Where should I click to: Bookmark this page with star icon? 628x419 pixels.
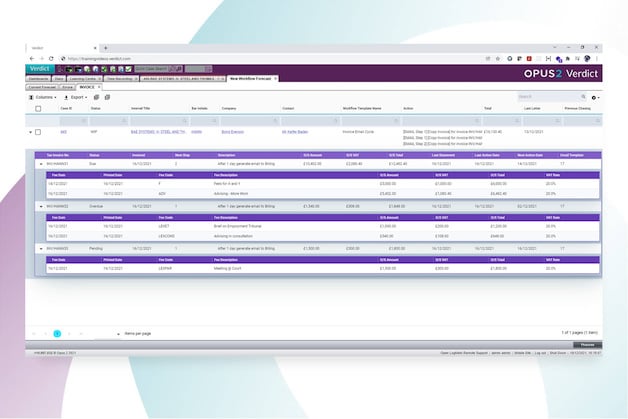pos(498,58)
